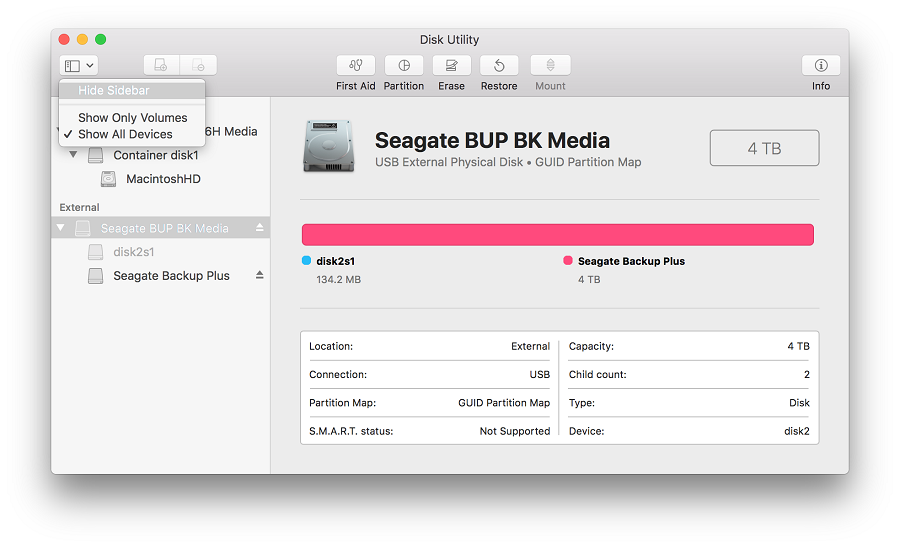
Task: Run First Aid on the disk
Action: (355, 65)
